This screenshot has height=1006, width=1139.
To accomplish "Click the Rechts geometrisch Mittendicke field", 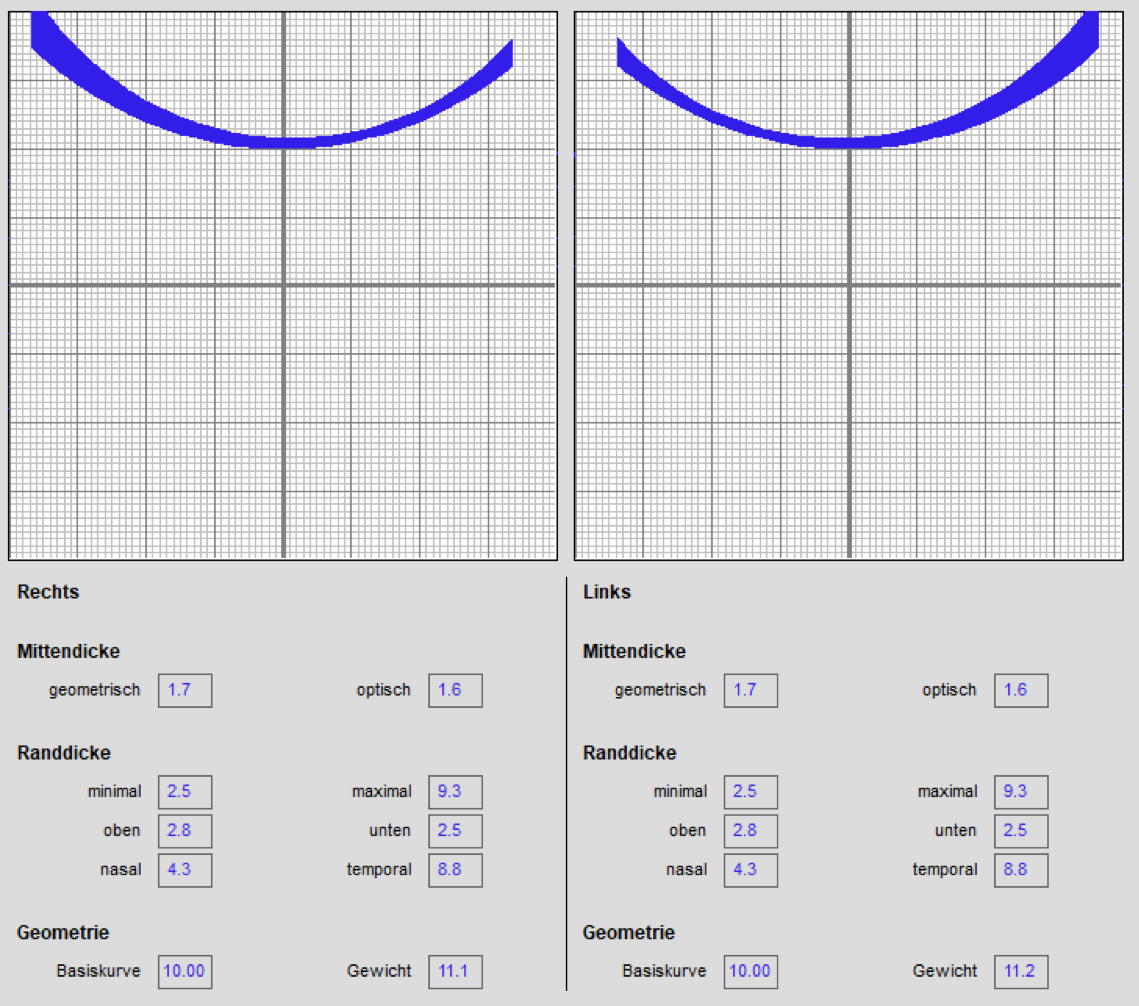I will (x=185, y=690).
